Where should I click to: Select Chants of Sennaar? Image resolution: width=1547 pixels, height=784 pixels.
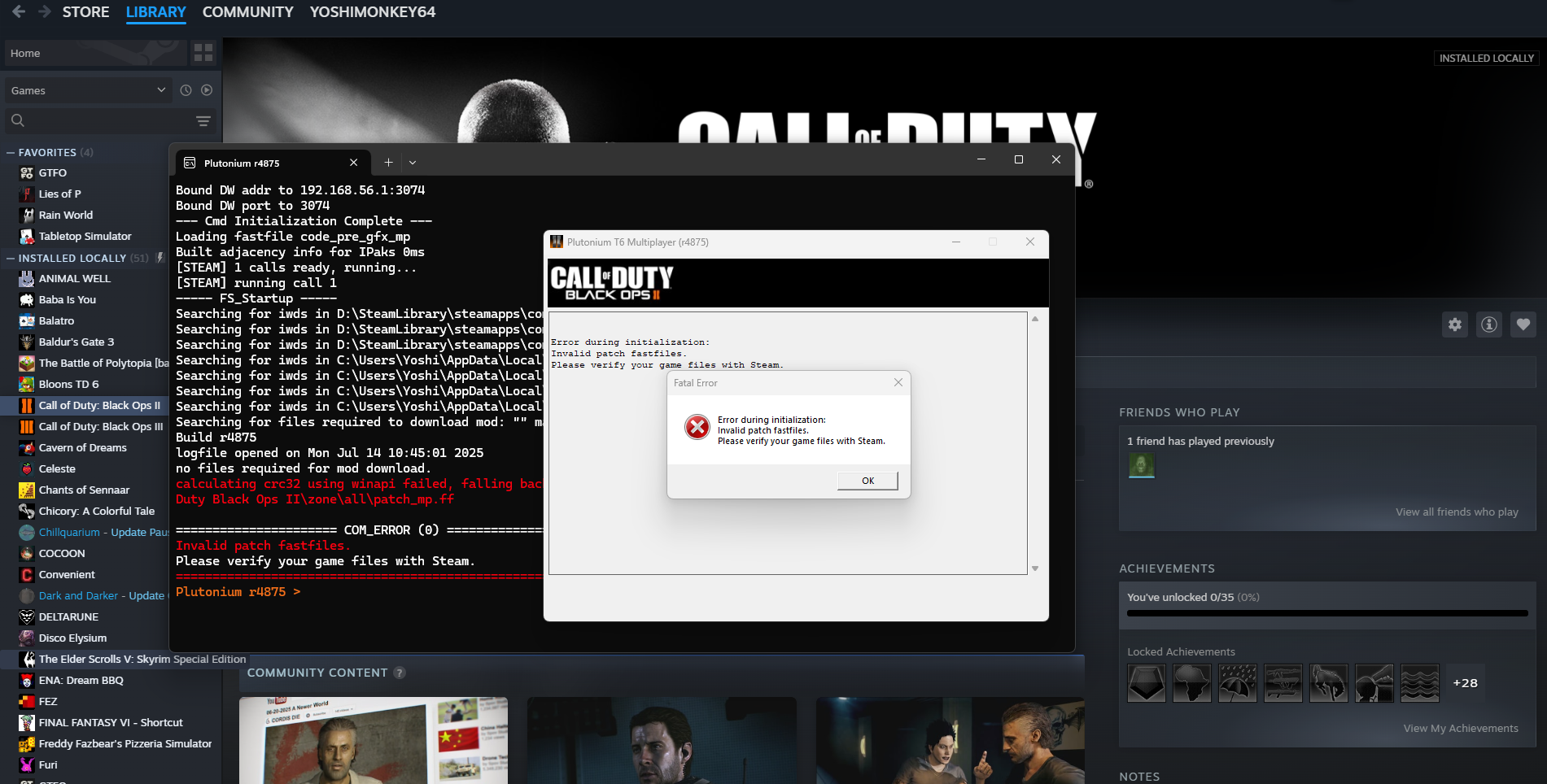84,490
